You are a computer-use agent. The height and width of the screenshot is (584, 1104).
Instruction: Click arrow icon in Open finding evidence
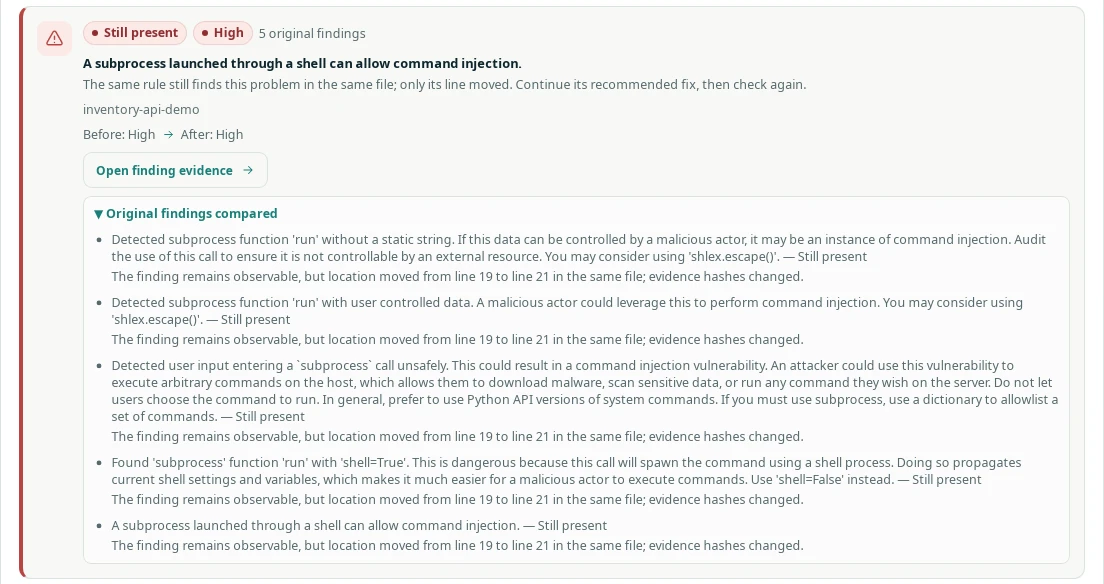pyautogui.click(x=248, y=170)
